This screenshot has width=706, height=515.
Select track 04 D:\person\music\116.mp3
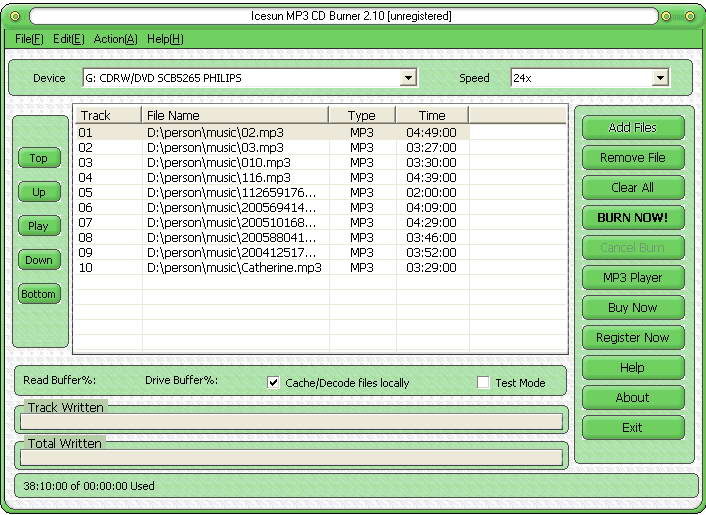pyautogui.click(x=272, y=178)
